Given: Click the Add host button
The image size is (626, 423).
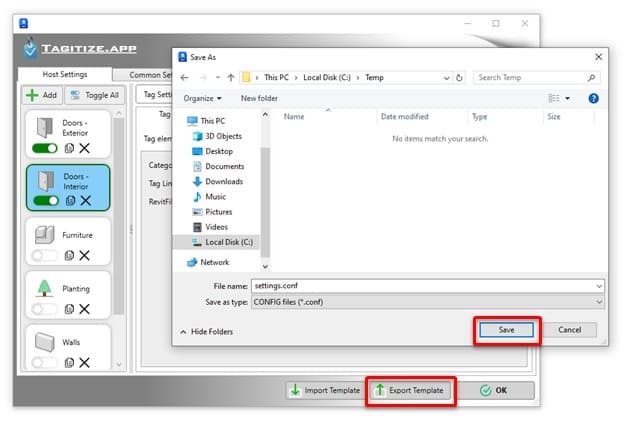Looking at the screenshot, I should [x=42, y=95].
